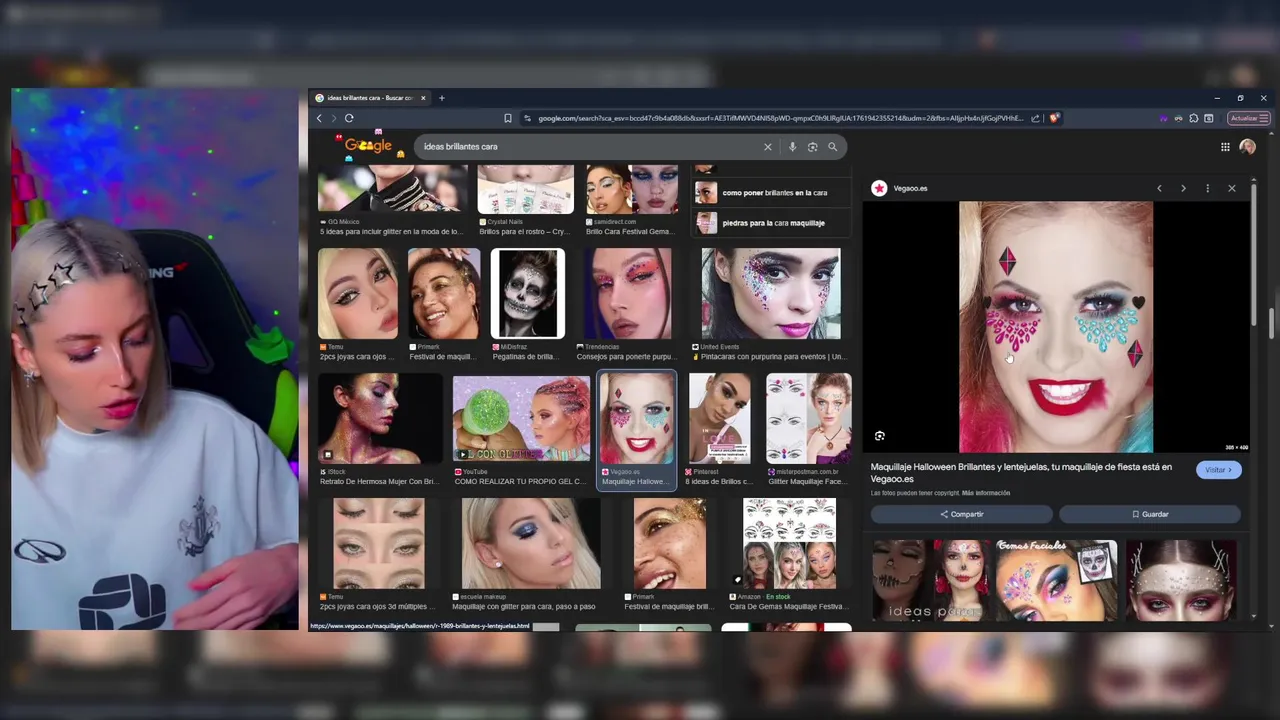Click the Compartir button

[x=961, y=514]
